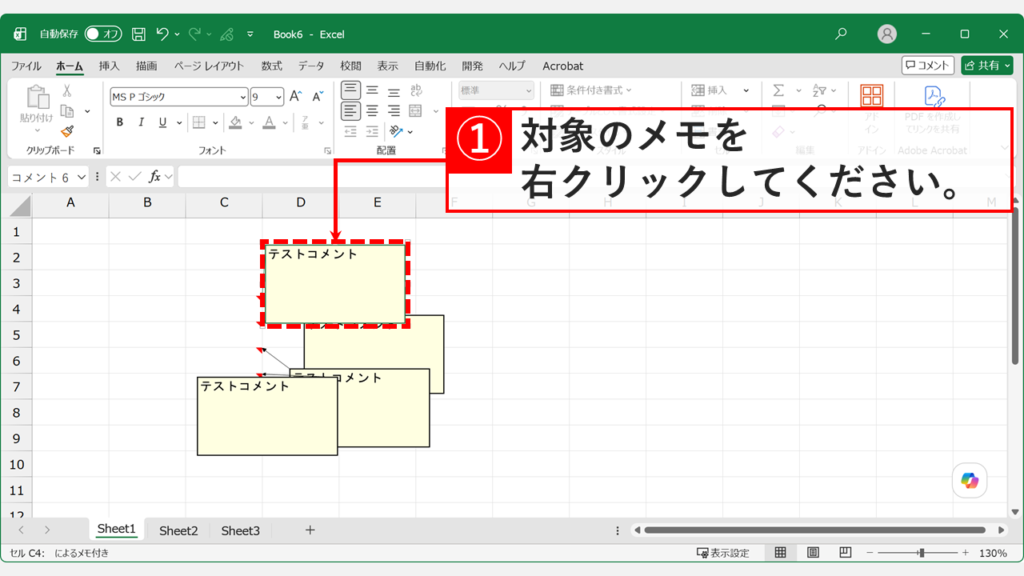Add a new sheet with plus button
The height and width of the screenshot is (576, 1024).
pos(310,530)
